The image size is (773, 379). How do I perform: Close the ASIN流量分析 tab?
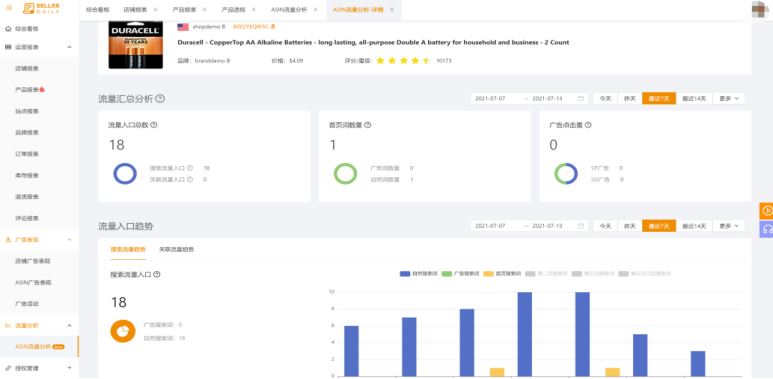pyautogui.click(x=316, y=10)
